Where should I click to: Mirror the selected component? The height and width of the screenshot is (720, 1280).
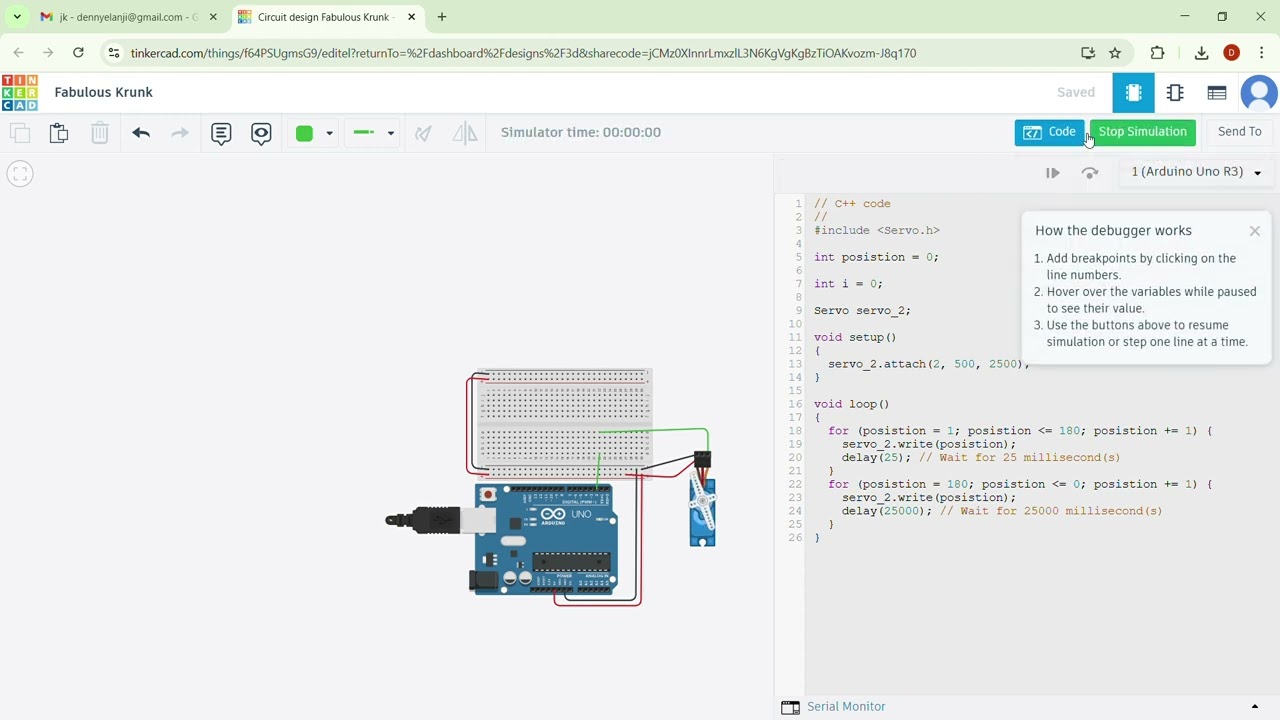[x=465, y=132]
